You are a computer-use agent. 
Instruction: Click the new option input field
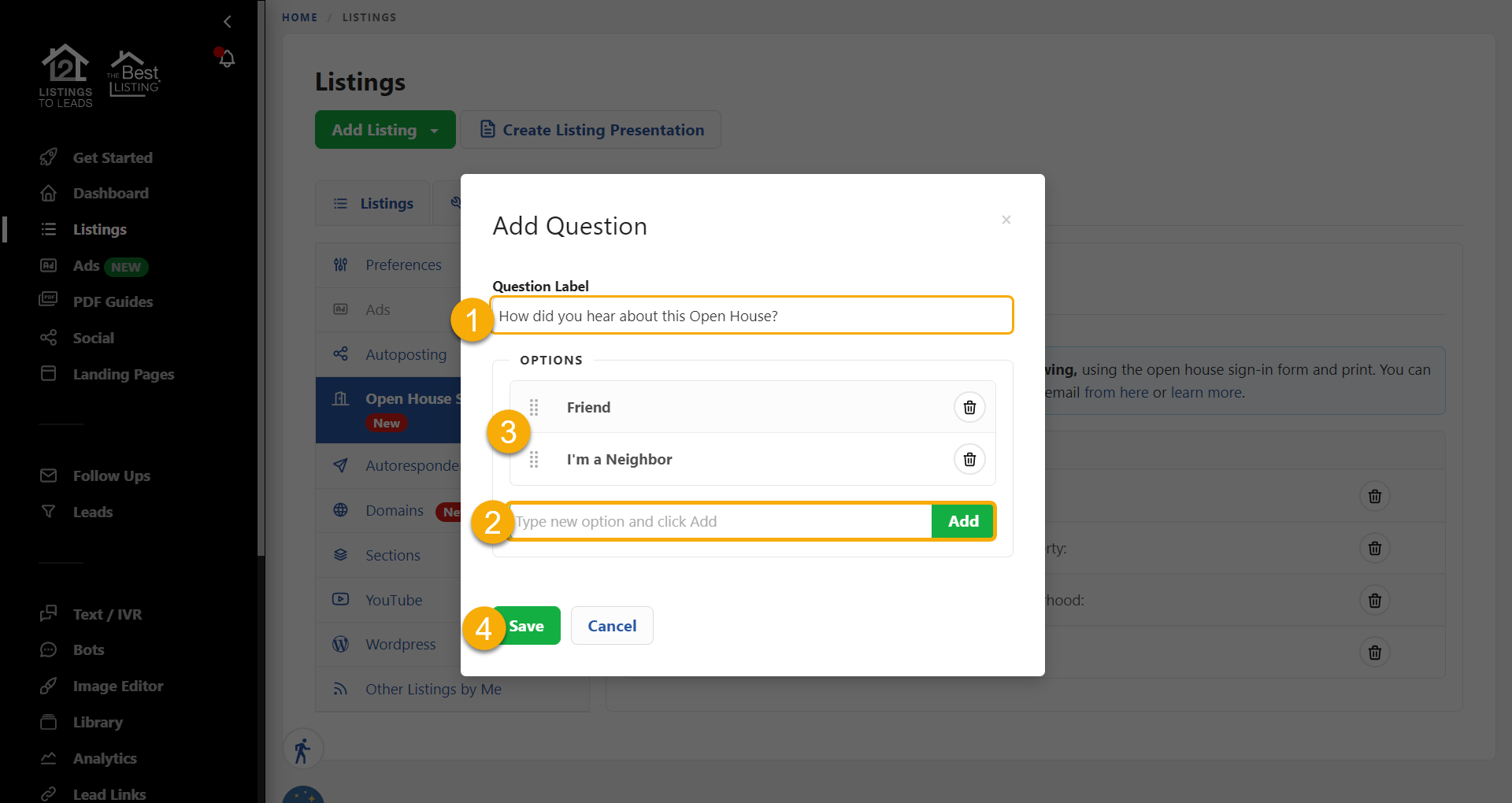click(720, 521)
